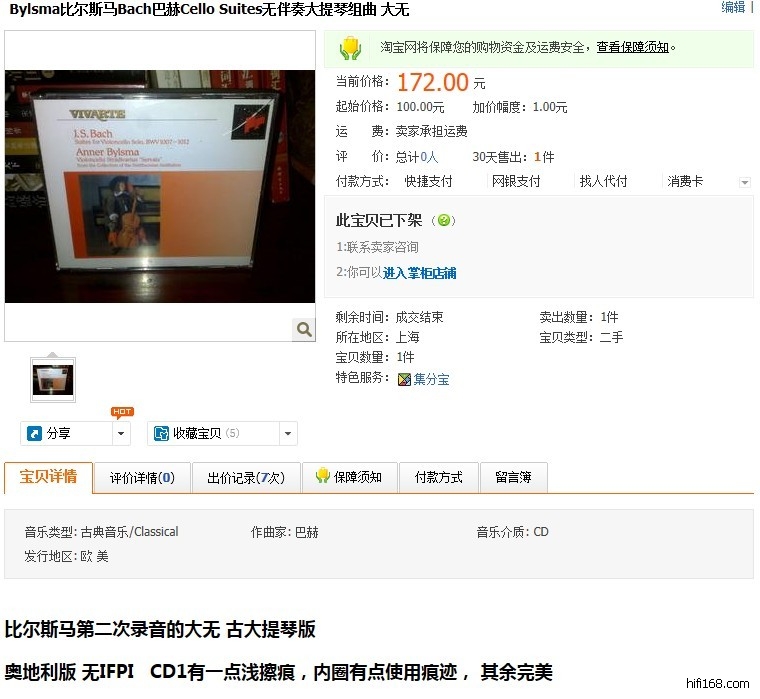This screenshot has width=760, height=699.
Task: Click the favorite icon beside 收藏宝贝
Action: [161, 433]
